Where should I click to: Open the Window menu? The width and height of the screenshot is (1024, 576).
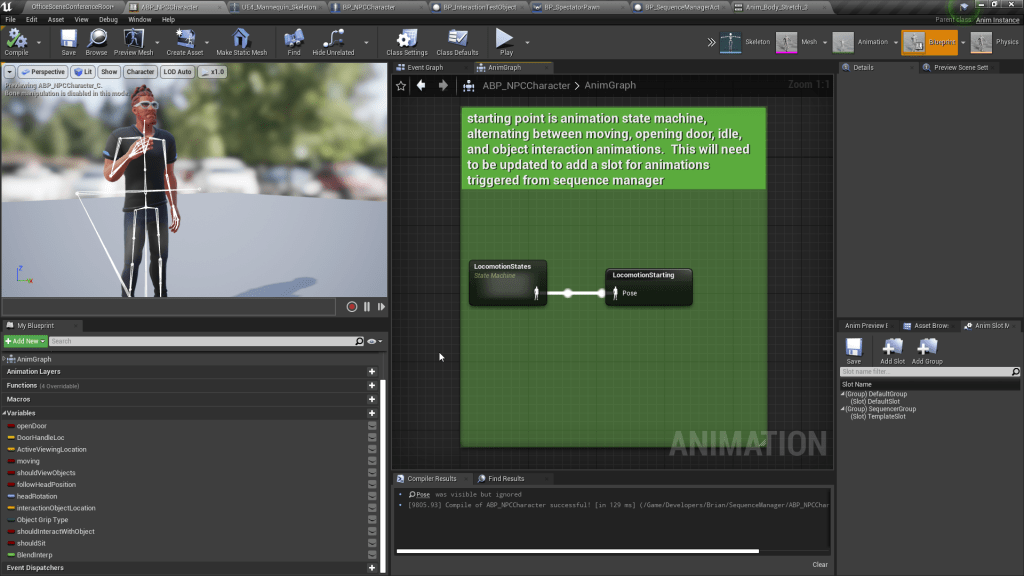[x=140, y=19]
